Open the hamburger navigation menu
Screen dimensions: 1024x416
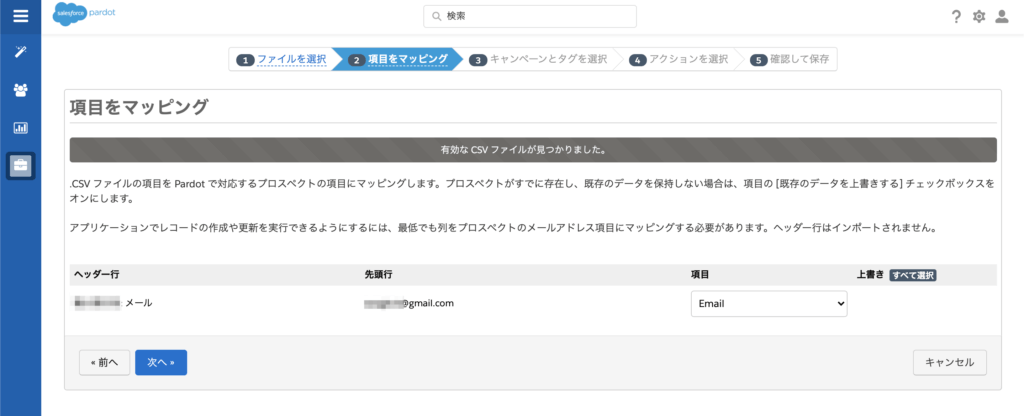point(20,16)
